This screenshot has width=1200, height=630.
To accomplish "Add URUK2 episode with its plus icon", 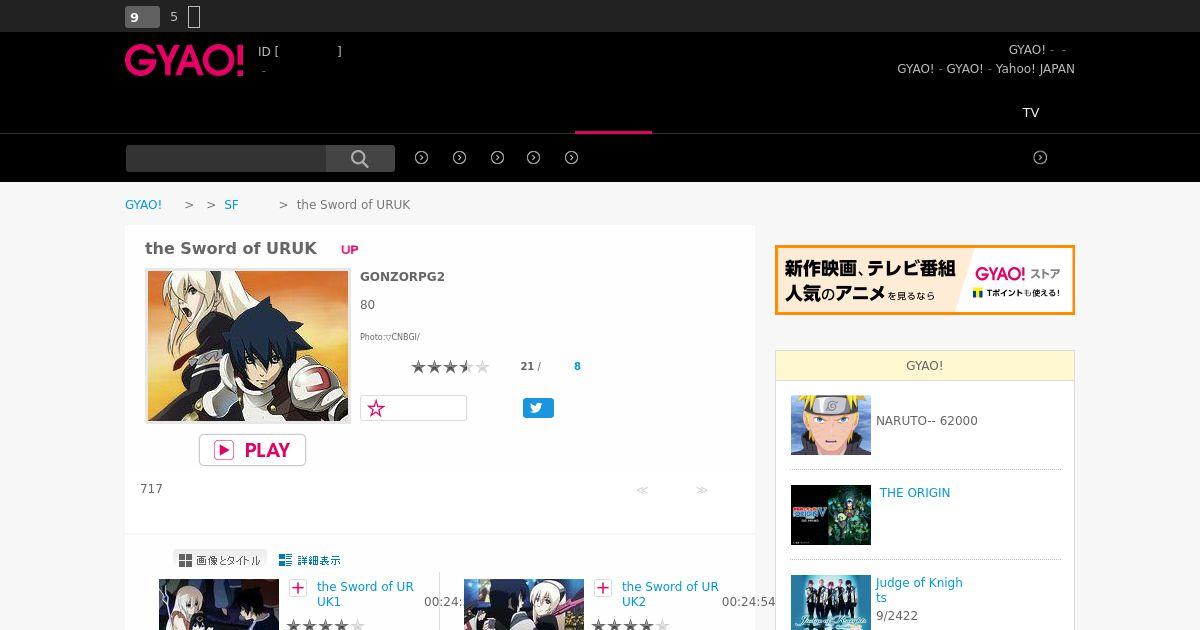I will coord(603,588).
